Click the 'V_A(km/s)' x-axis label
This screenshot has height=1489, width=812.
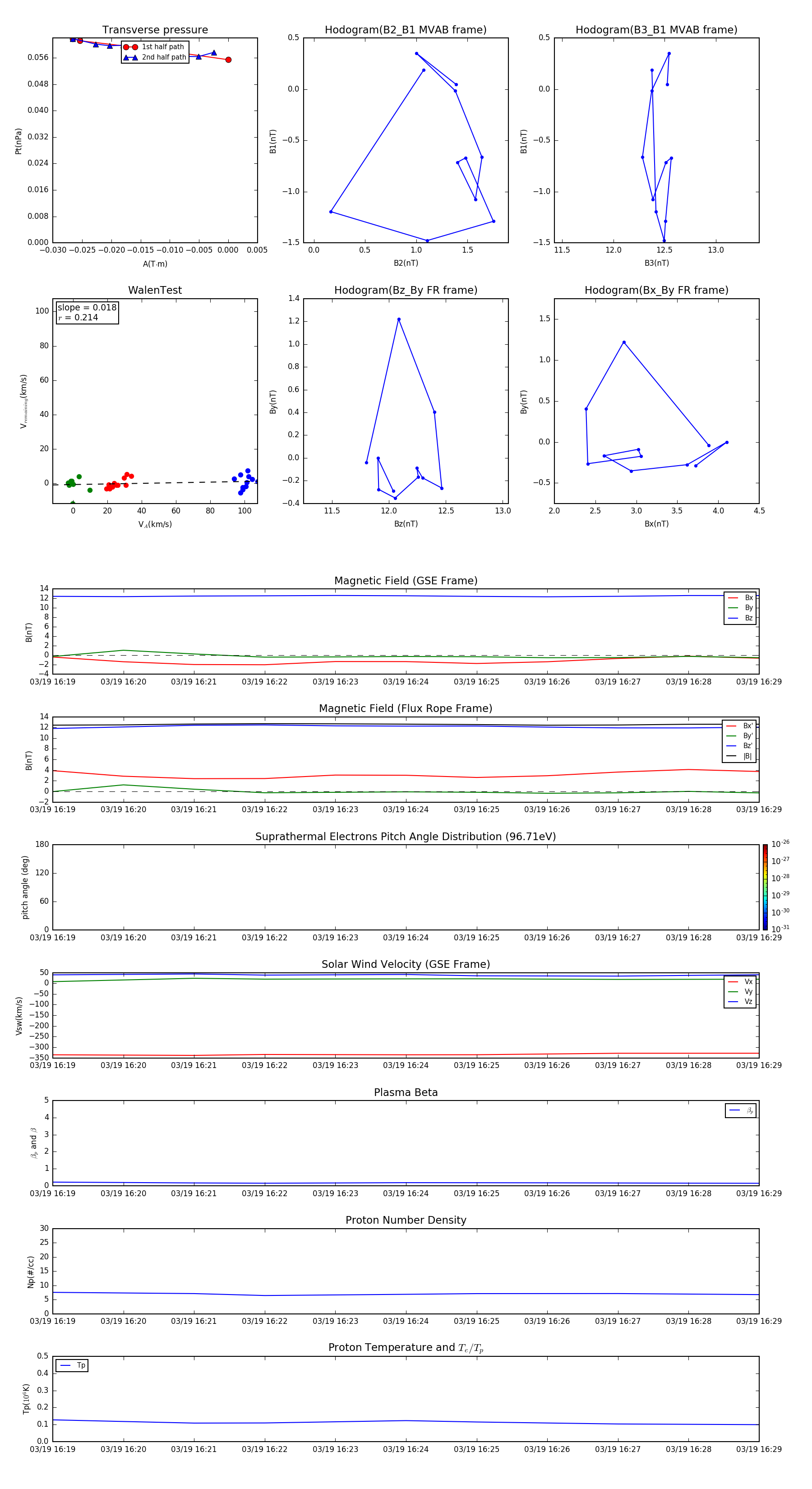(155, 524)
